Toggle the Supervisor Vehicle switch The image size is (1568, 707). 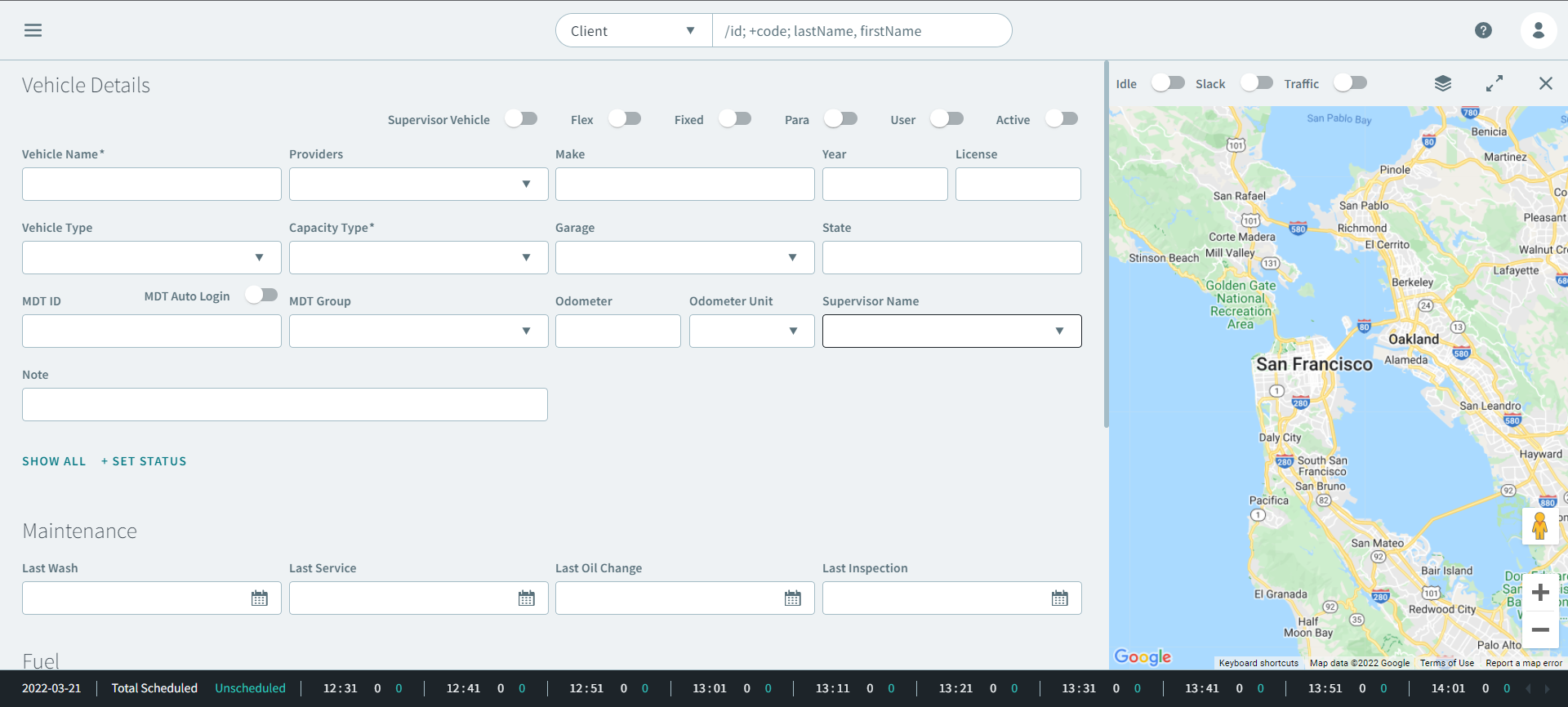521,119
